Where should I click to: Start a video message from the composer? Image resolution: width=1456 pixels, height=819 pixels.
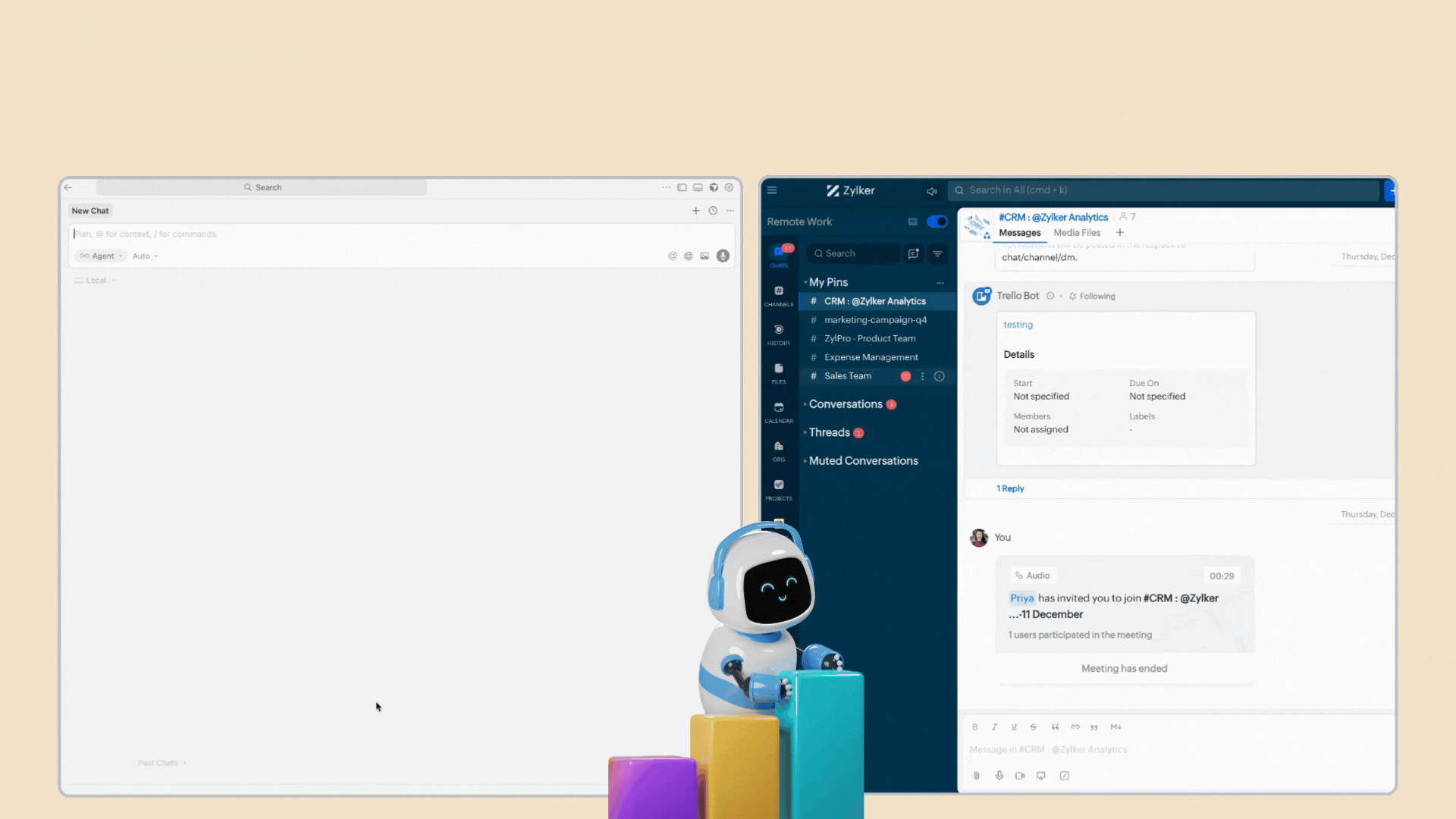tap(1020, 775)
